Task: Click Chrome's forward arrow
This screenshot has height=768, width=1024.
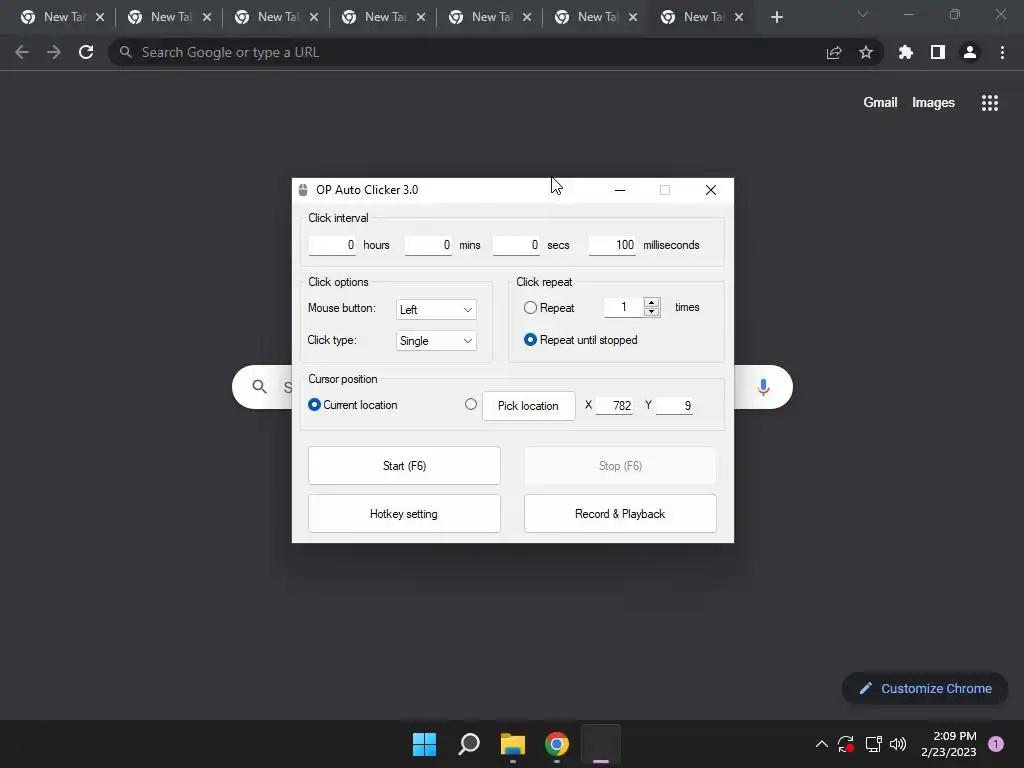Action: 54,52
